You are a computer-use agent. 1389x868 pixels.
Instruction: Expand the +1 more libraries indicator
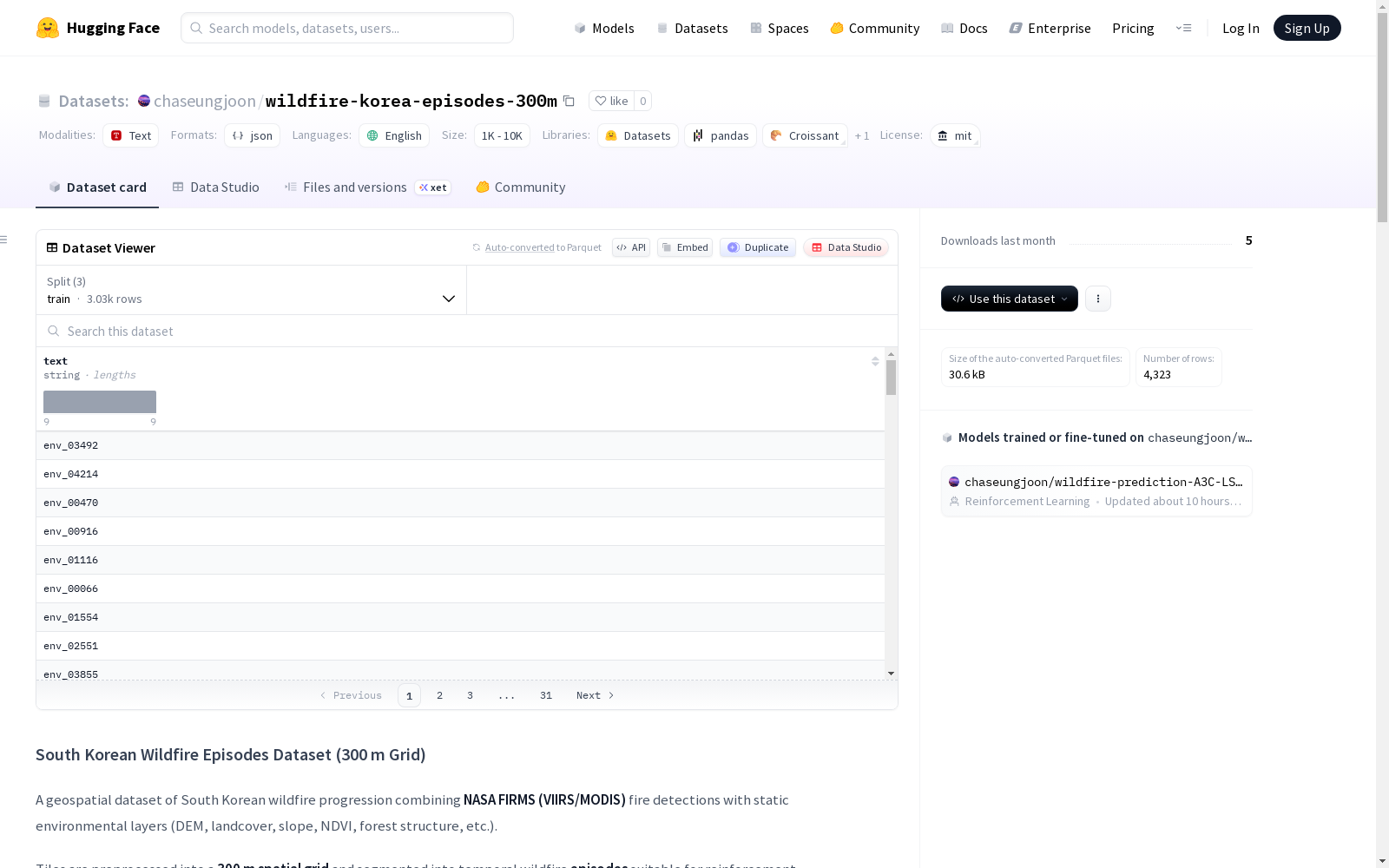862,135
